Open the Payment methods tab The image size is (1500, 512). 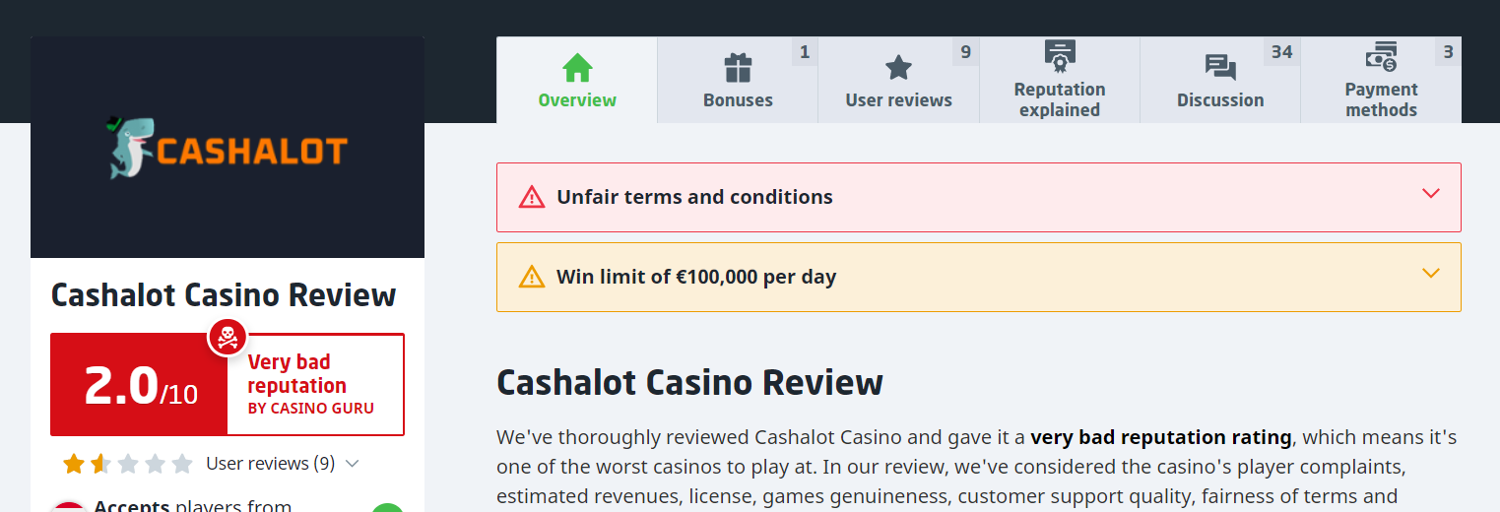pyautogui.click(x=1381, y=80)
